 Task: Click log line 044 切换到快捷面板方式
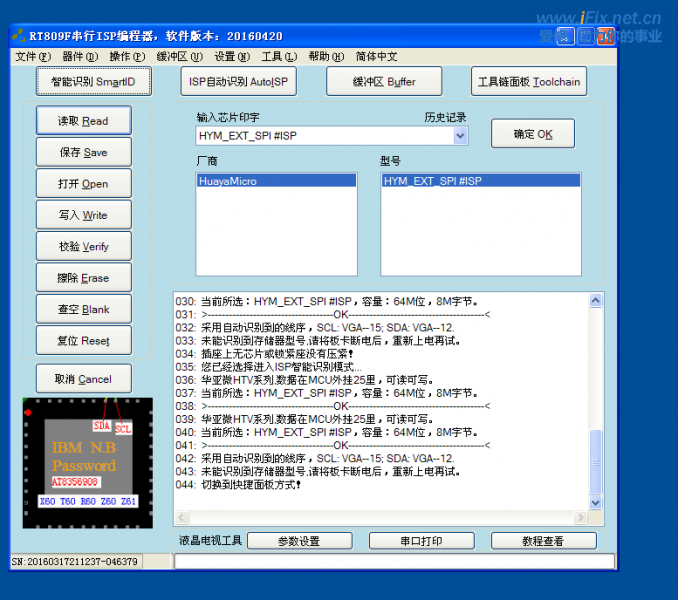238,485
